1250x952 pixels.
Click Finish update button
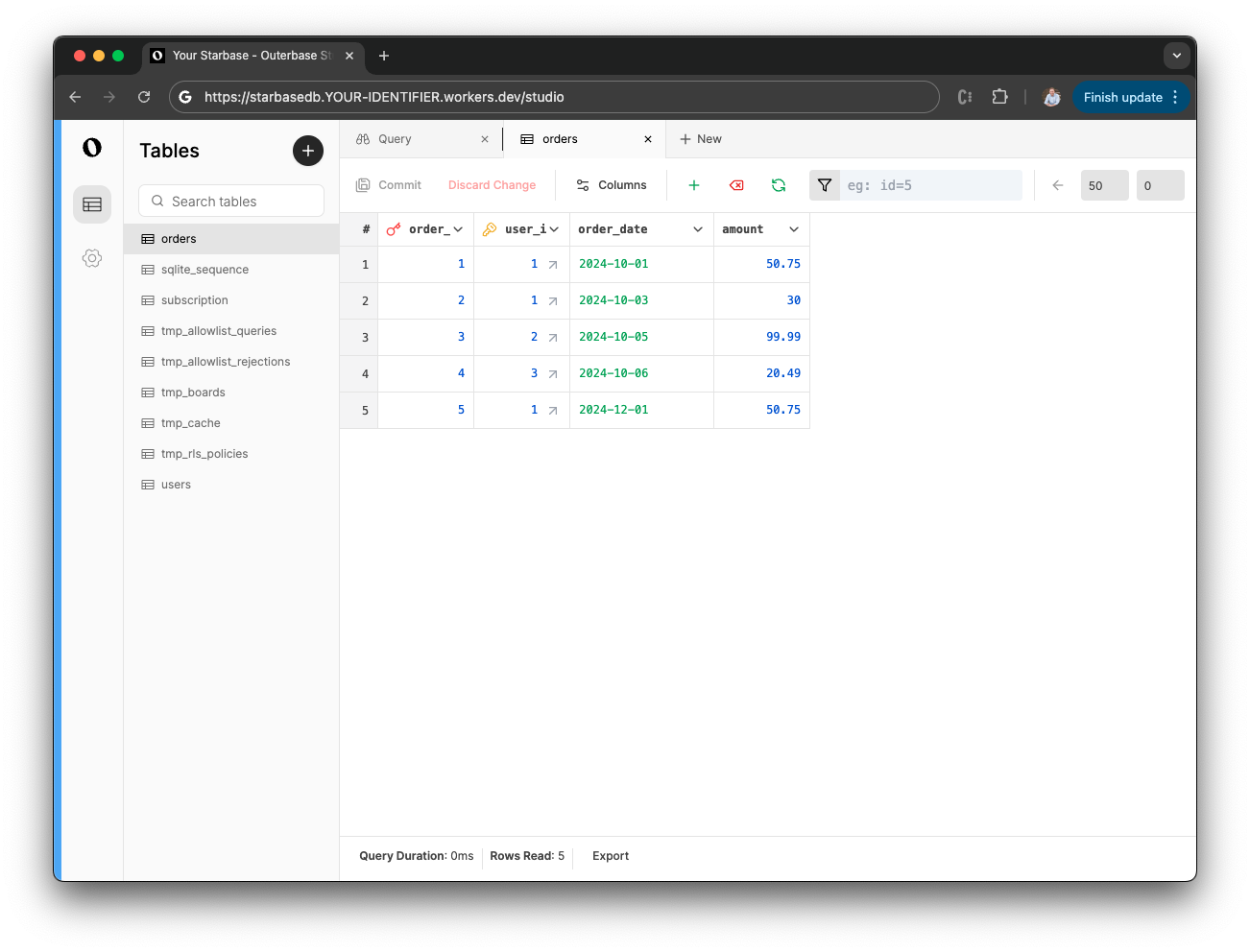point(1131,97)
